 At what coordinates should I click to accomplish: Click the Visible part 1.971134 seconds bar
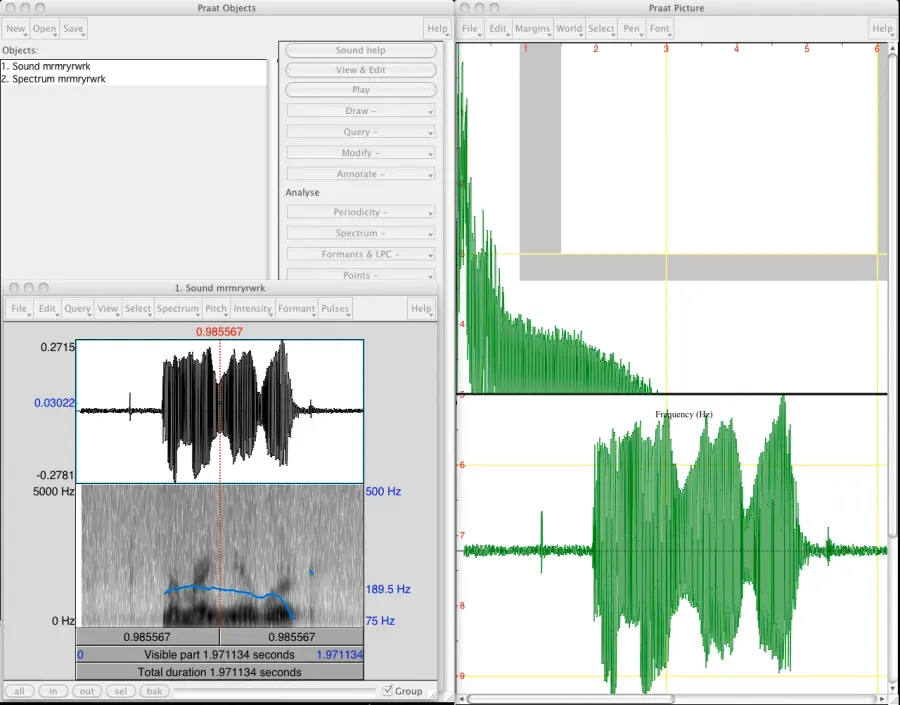[220, 654]
